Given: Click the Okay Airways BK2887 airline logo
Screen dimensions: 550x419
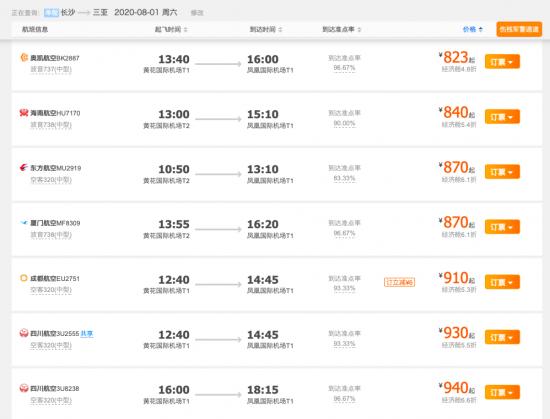Looking at the screenshot, I should pos(24,58).
